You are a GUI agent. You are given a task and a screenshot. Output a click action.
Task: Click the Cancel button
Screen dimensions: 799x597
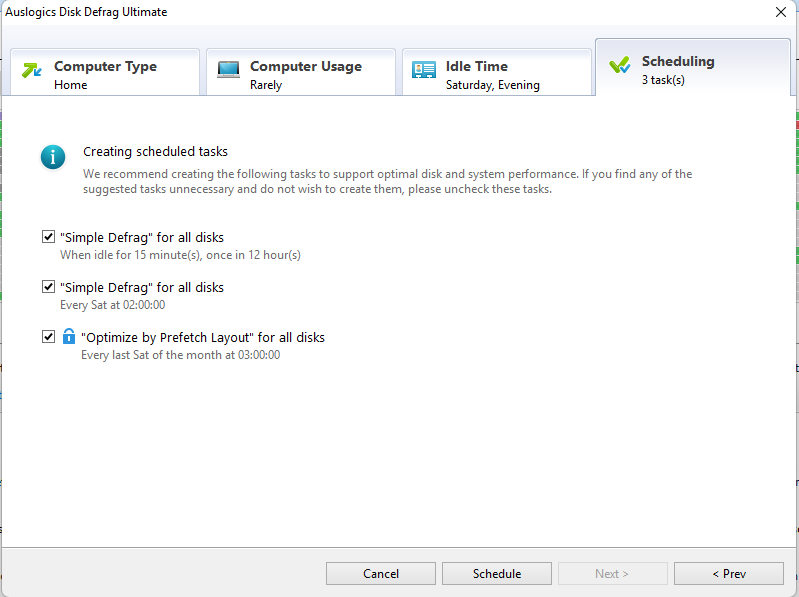(x=381, y=574)
